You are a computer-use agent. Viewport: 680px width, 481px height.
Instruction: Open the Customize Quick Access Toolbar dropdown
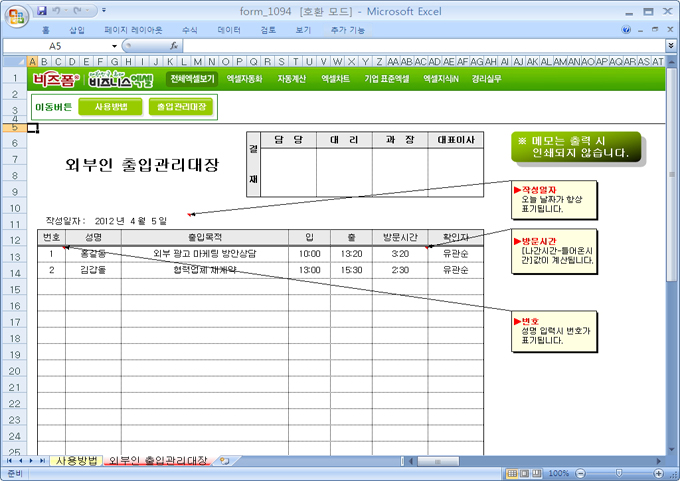pos(104,10)
